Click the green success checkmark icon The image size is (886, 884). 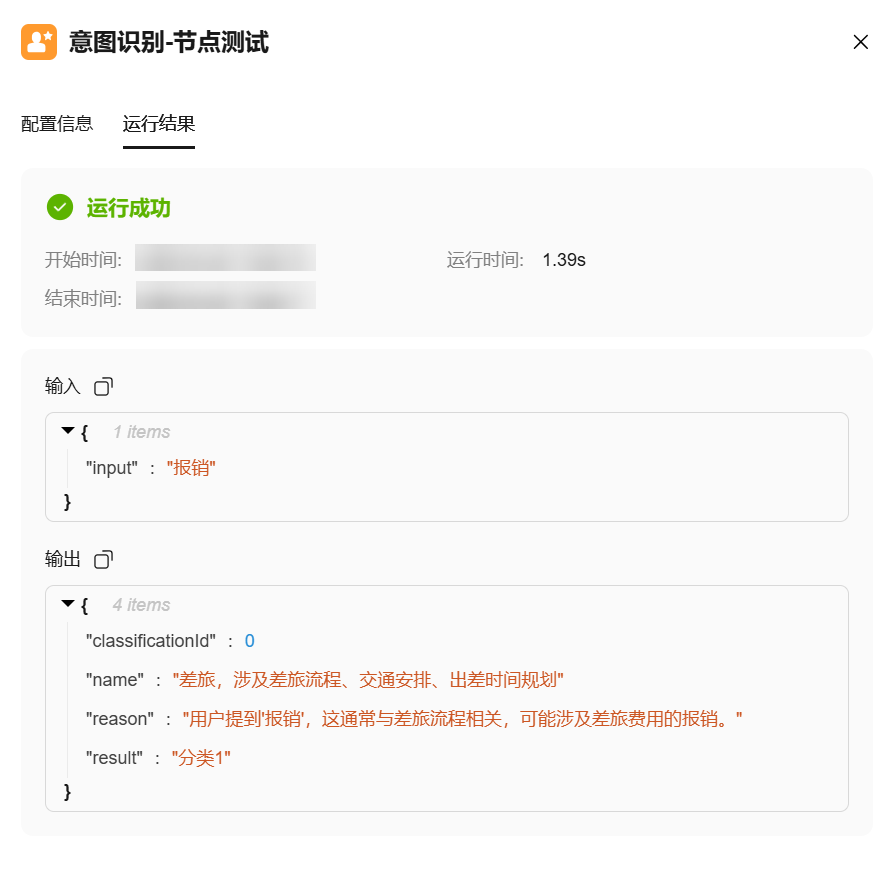(x=60, y=208)
